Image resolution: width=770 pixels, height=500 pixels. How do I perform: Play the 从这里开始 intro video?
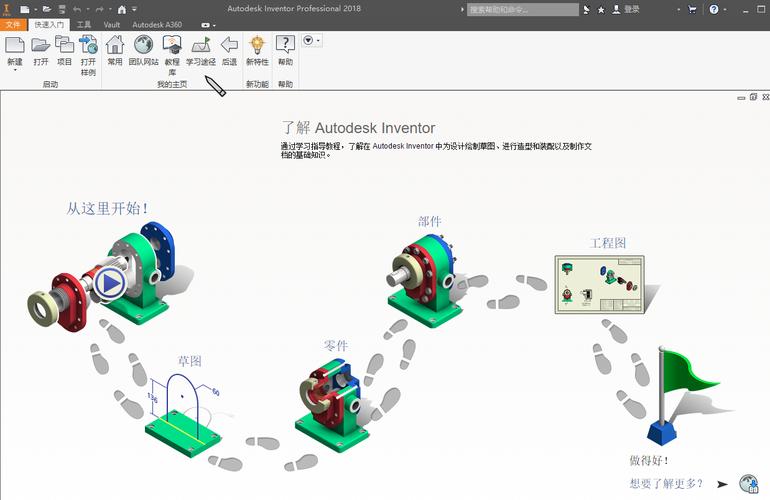pos(110,283)
